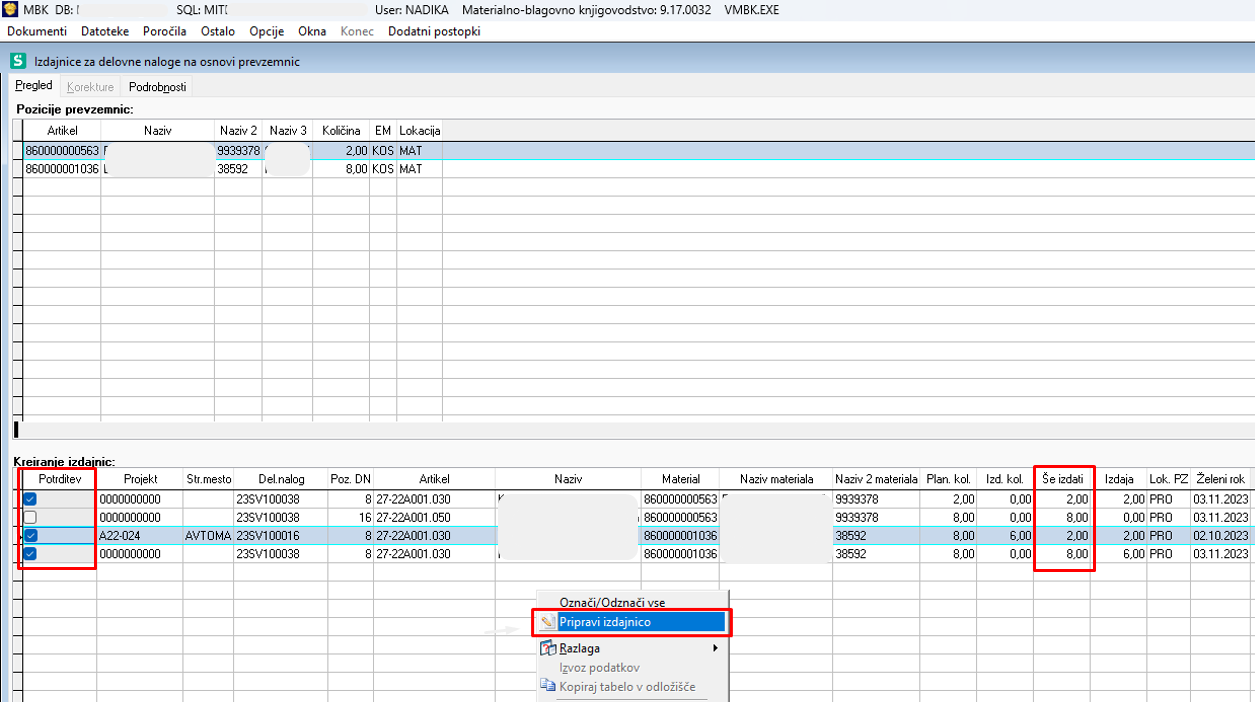Click the green S window icon

(x=17, y=61)
